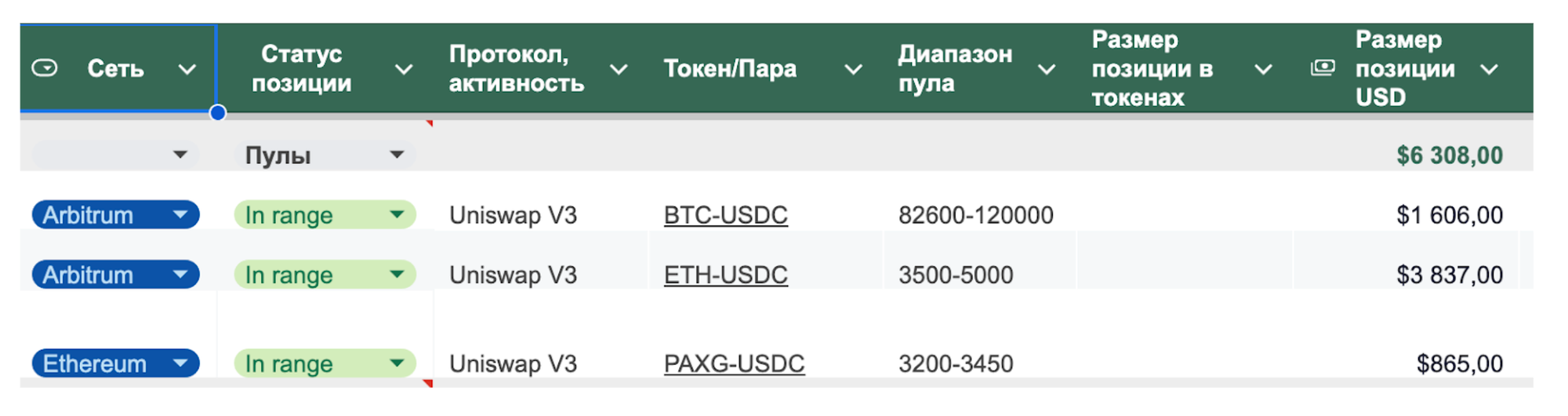The image size is (1568, 416).
Task: Open Сеть column filter chevron
Action: point(187,69)
